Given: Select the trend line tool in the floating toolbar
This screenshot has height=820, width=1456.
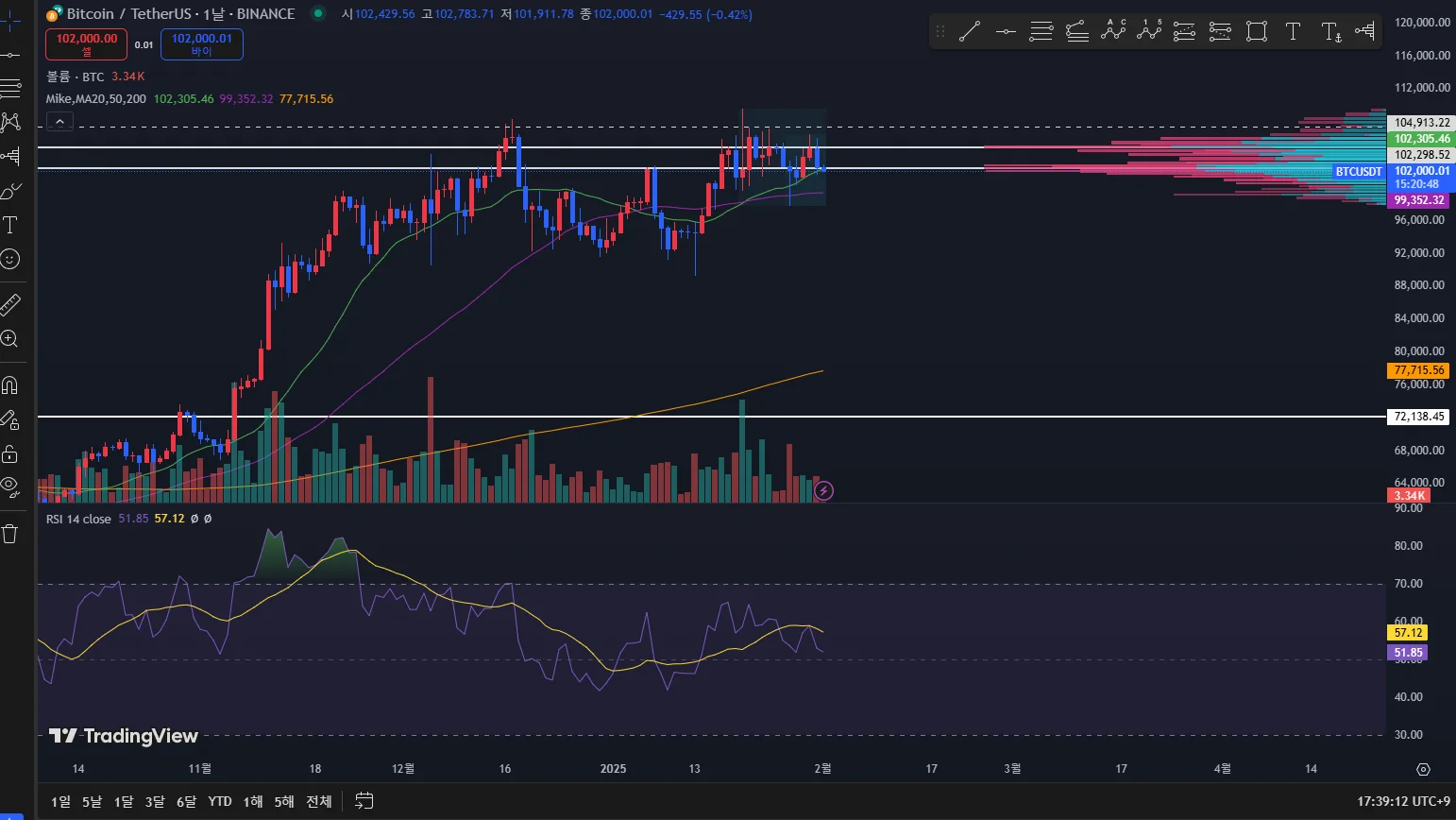Looking at the screenshot, I should [970, 32].
